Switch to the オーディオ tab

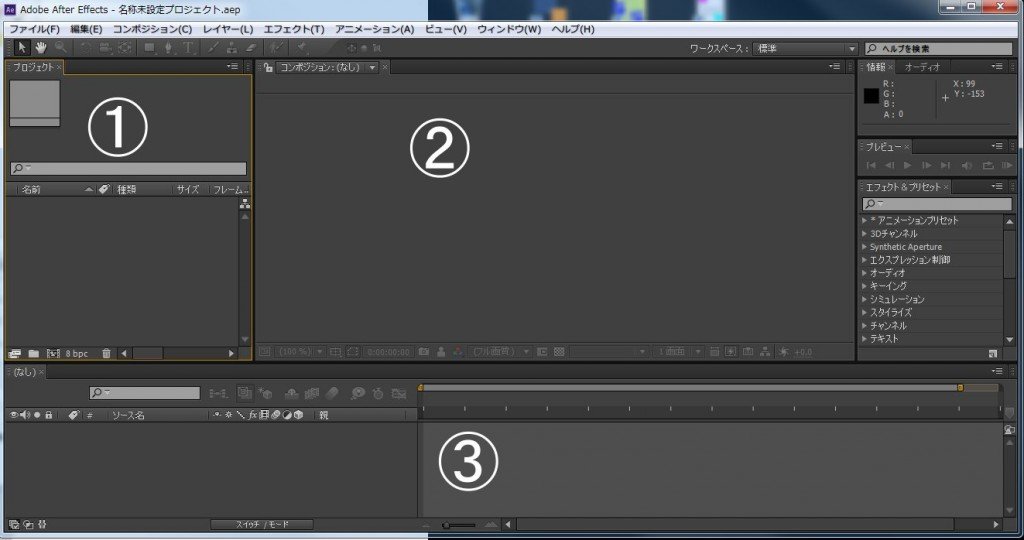click(x=922, y=67)
